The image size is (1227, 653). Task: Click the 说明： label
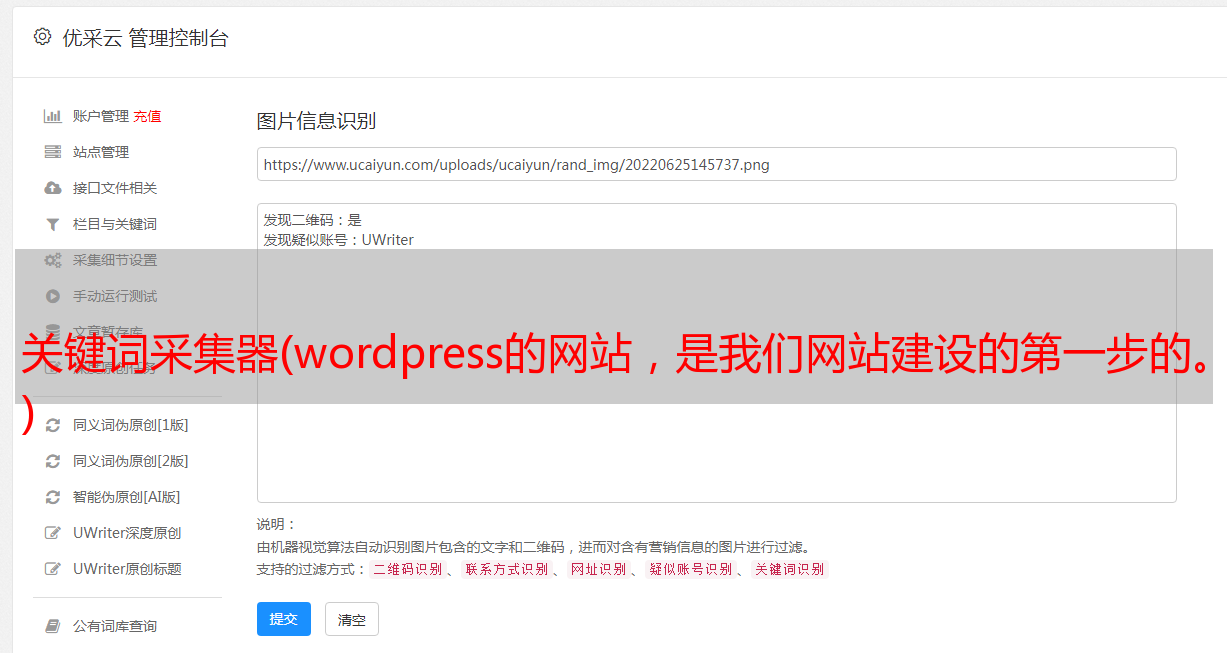(277, 524)
